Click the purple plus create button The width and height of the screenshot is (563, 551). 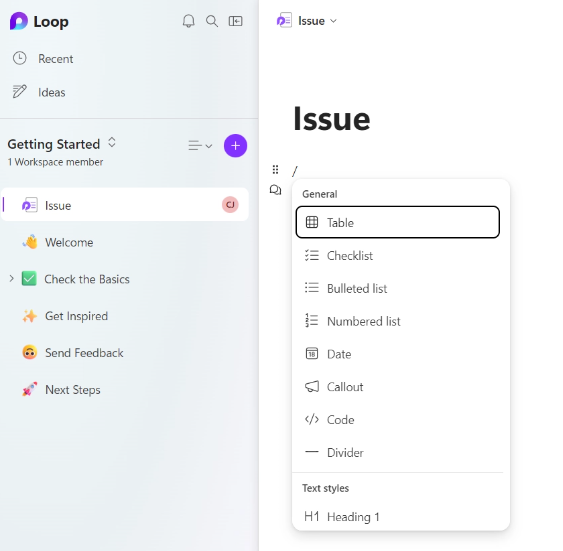[236, 146]
